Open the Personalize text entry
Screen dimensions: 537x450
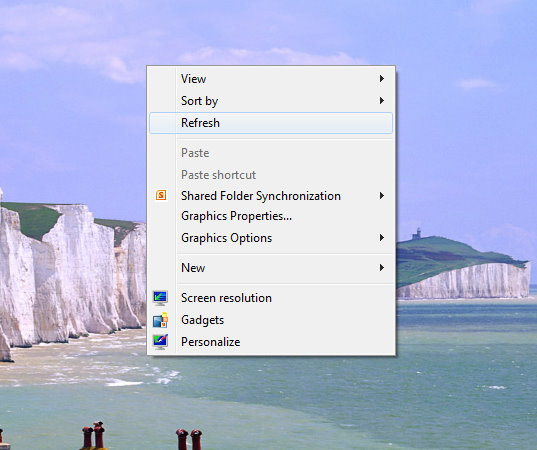click(211, 342)
